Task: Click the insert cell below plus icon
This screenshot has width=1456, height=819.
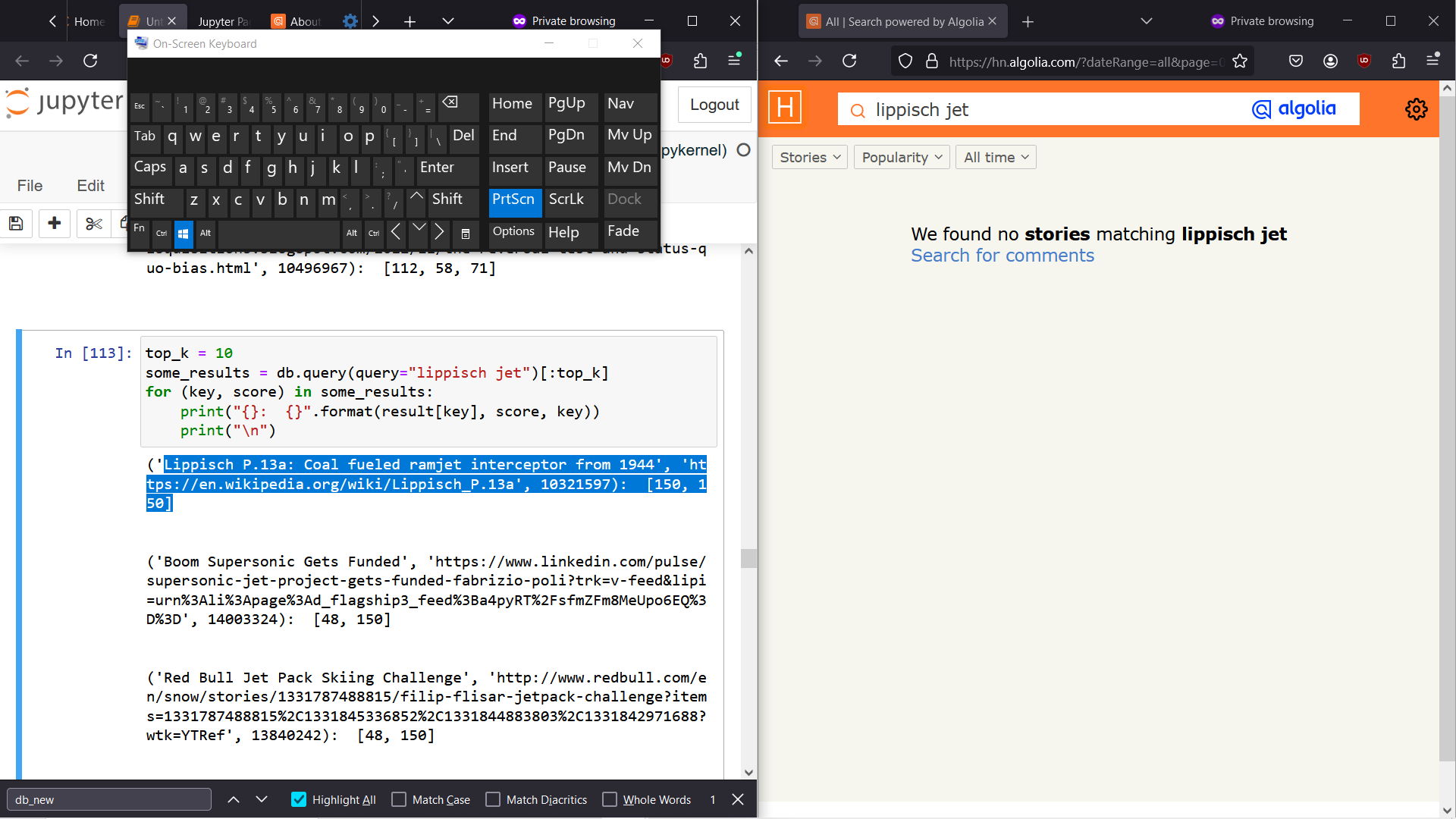Action: pyautogui.click(x=54, y=224)
